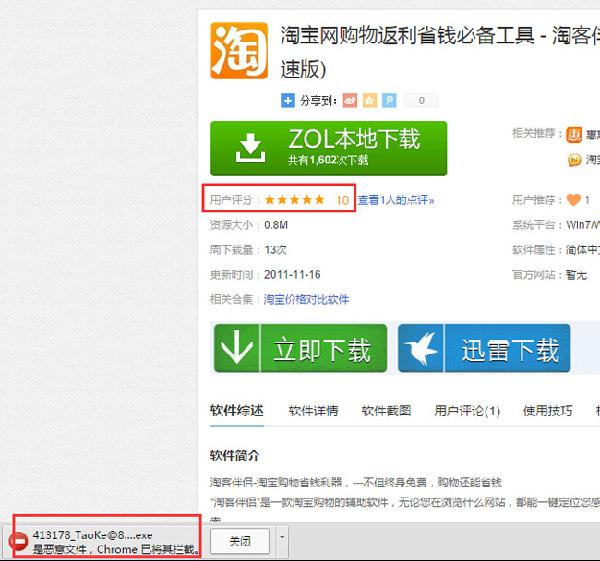Switch to 软件截图 tab

[x=386, y=411]
